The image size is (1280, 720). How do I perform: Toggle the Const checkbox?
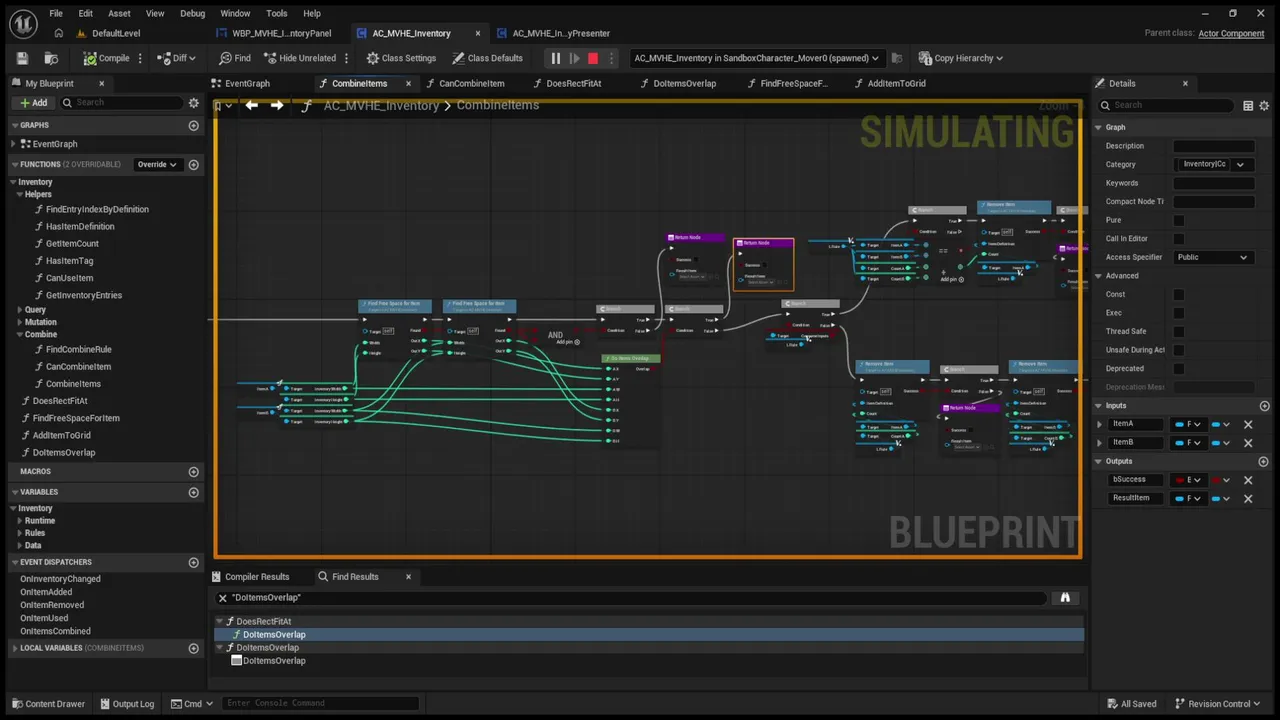click(x=1178, y=294)
